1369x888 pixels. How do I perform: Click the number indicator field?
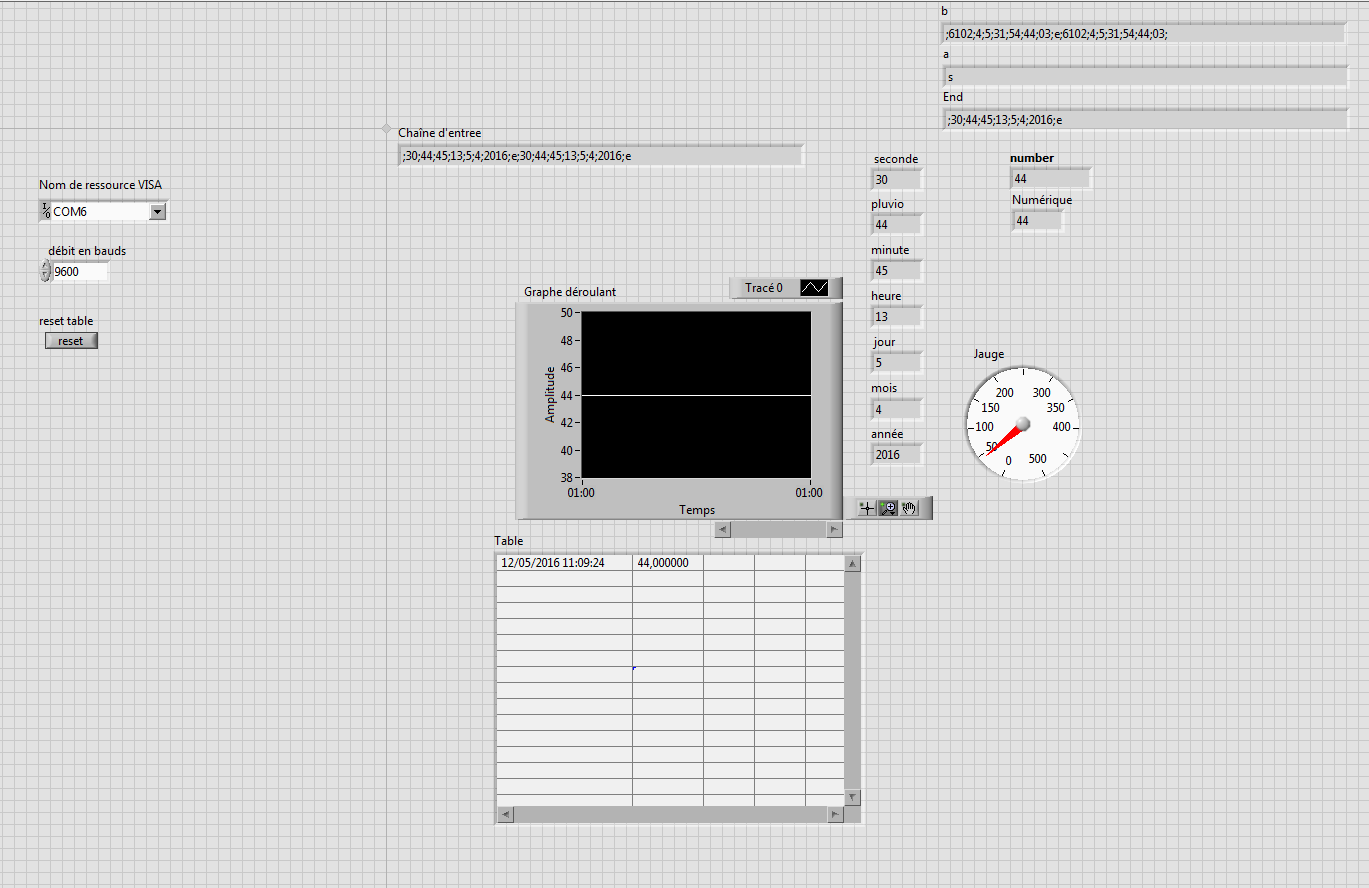1050,179
